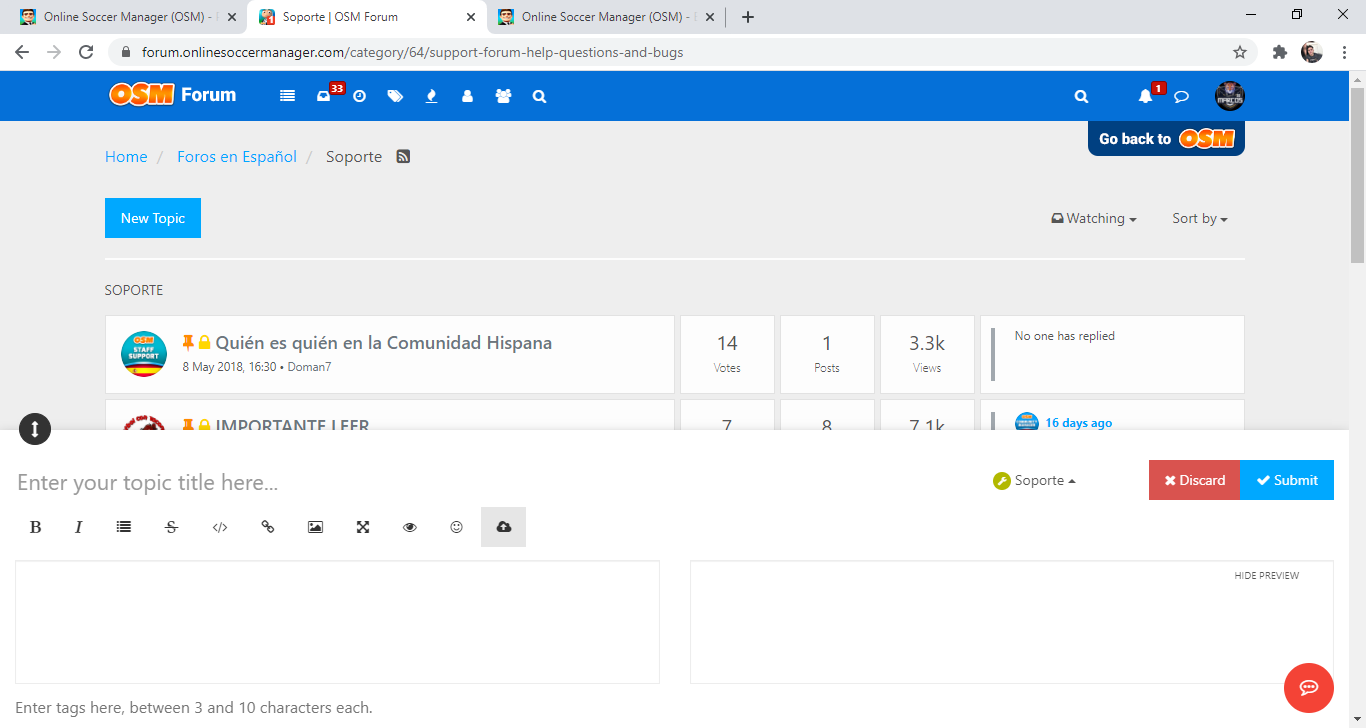Insert a picture with the image icon
The width and height of the screenshot is (1366, 728).
click(x=315, y=527)
